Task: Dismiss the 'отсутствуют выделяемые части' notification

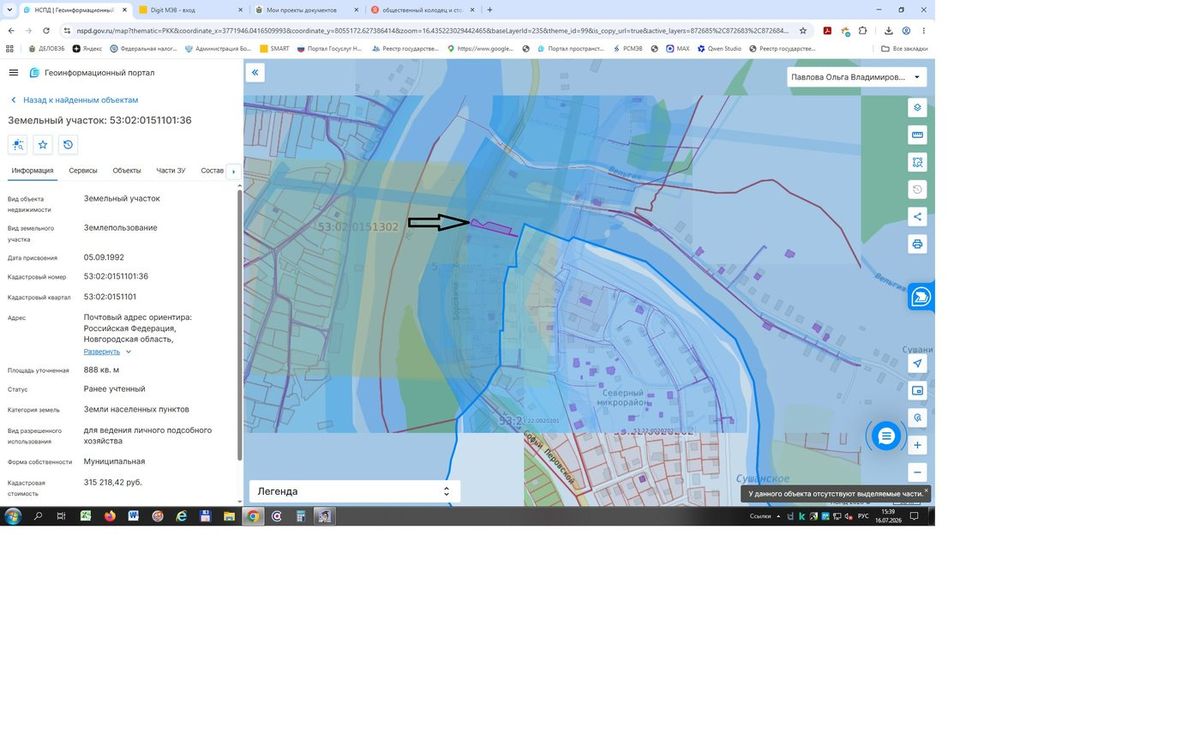Action: 926,490
